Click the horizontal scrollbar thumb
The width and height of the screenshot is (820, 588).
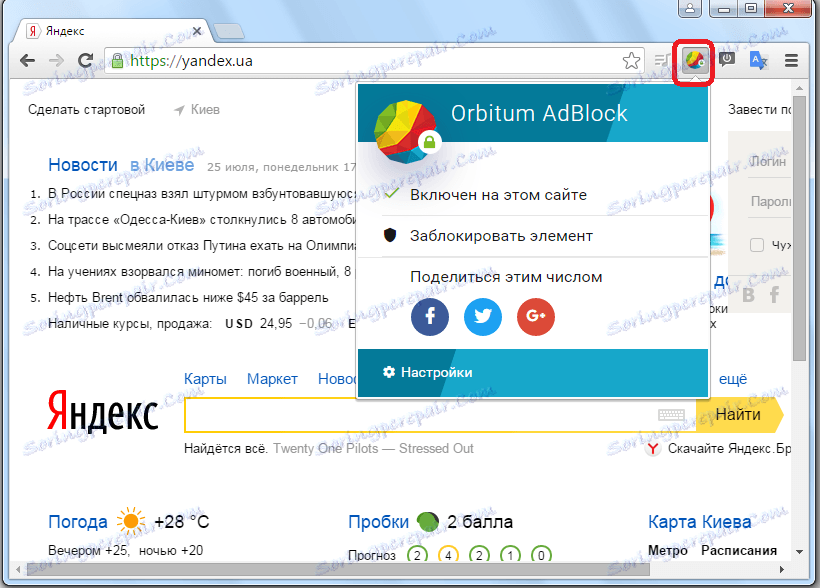click(x=338, y=569)
